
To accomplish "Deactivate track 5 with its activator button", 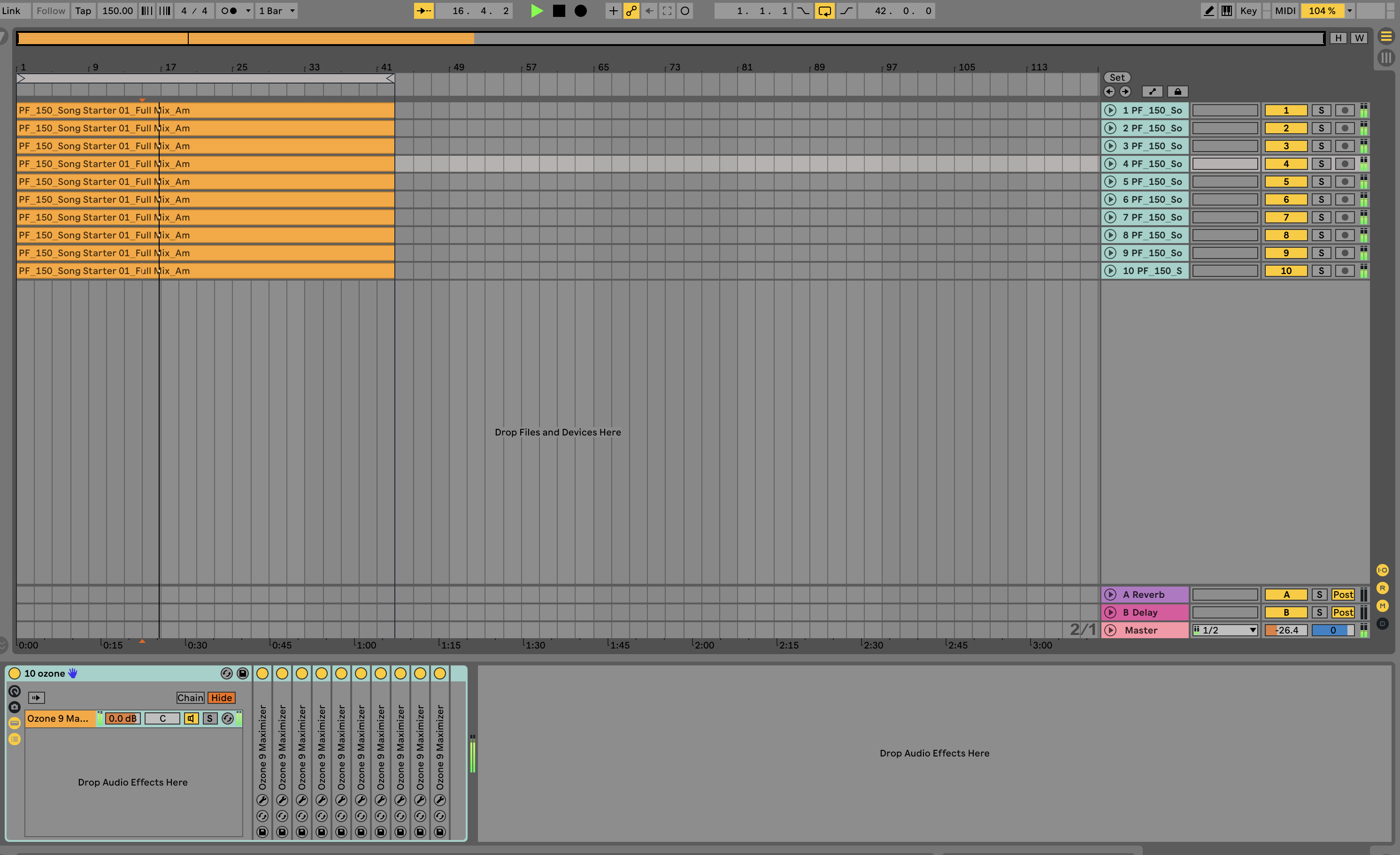I will coord(1286,182).
